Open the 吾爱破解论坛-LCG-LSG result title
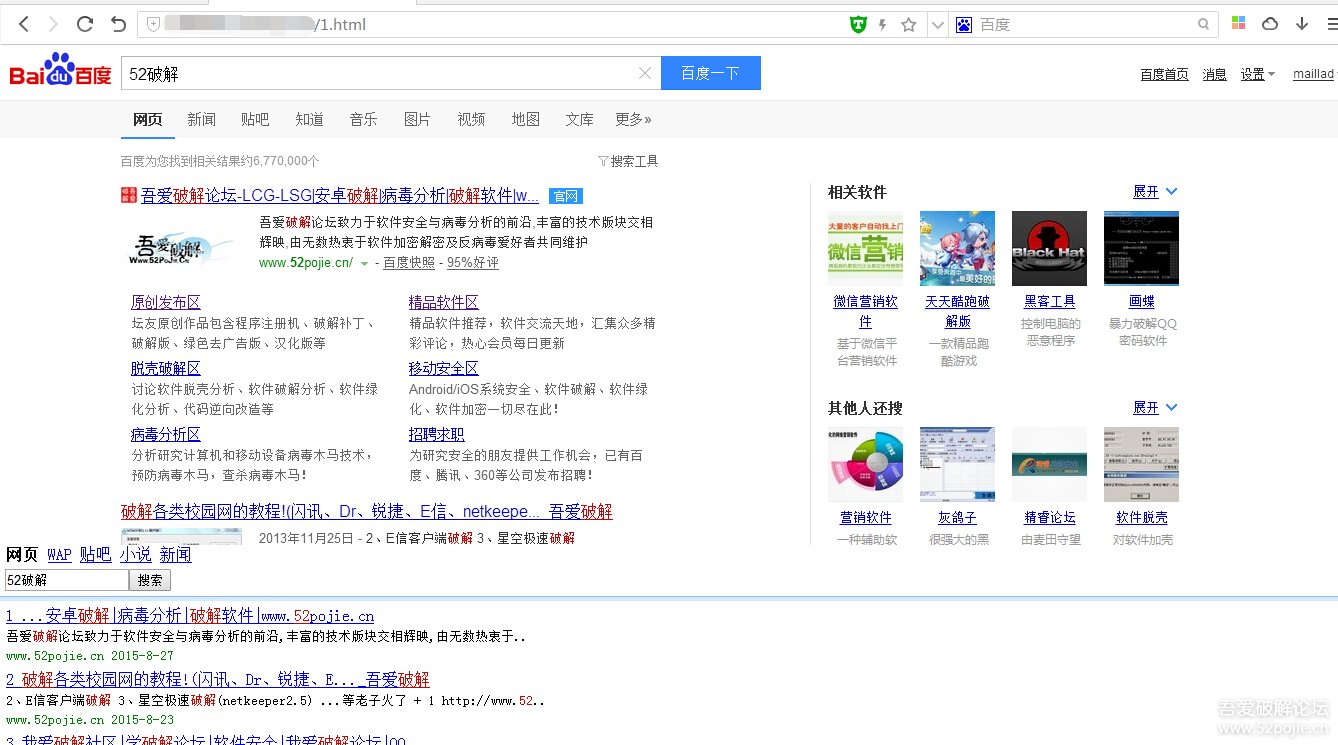1338x745 pixels. click(340, 196)
